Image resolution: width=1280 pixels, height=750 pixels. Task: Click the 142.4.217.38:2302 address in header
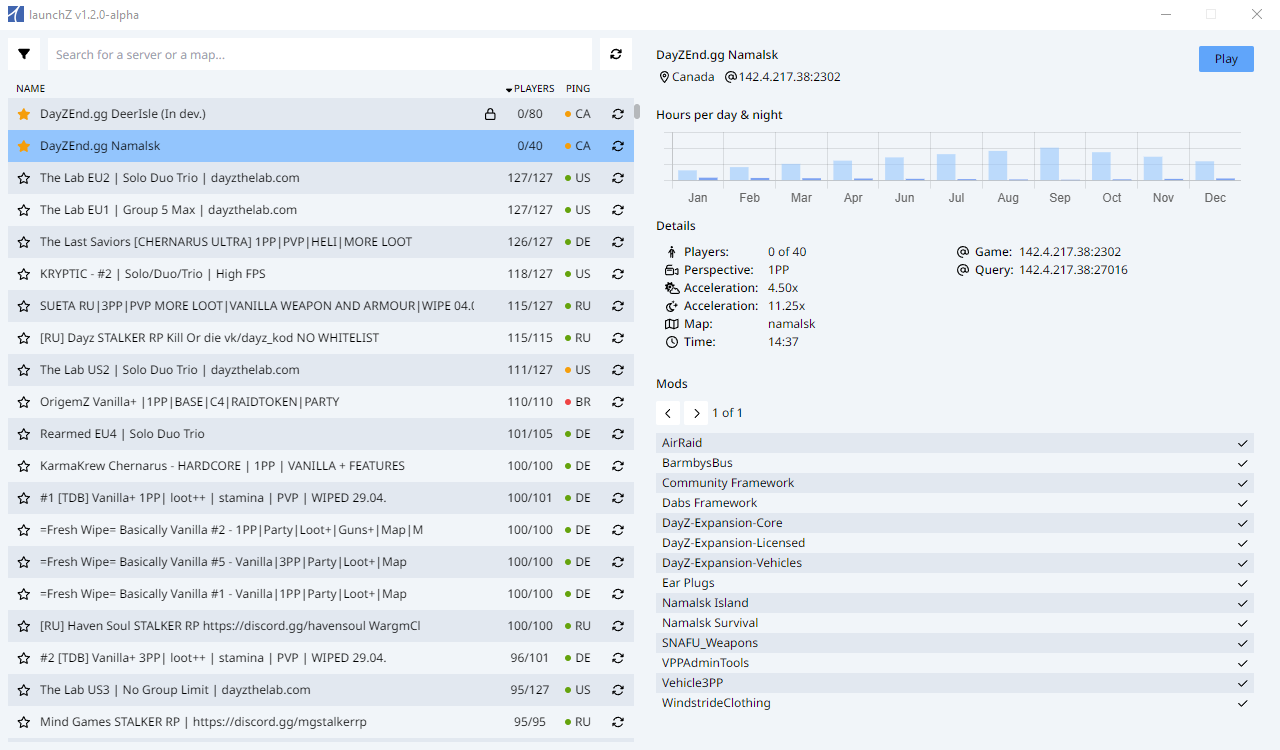pos(789,77)
